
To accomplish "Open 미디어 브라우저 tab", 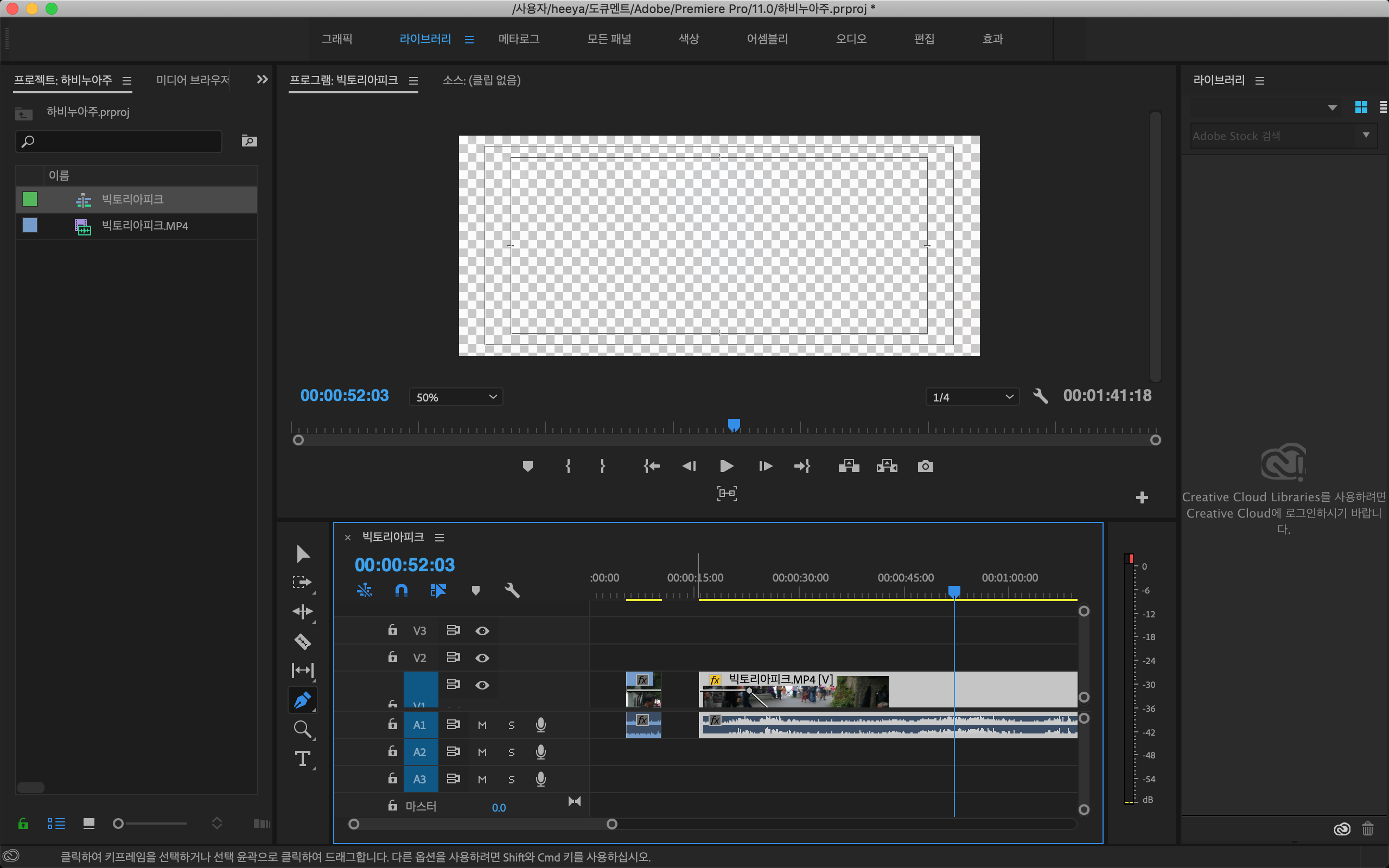I will [x=192, y=80].
